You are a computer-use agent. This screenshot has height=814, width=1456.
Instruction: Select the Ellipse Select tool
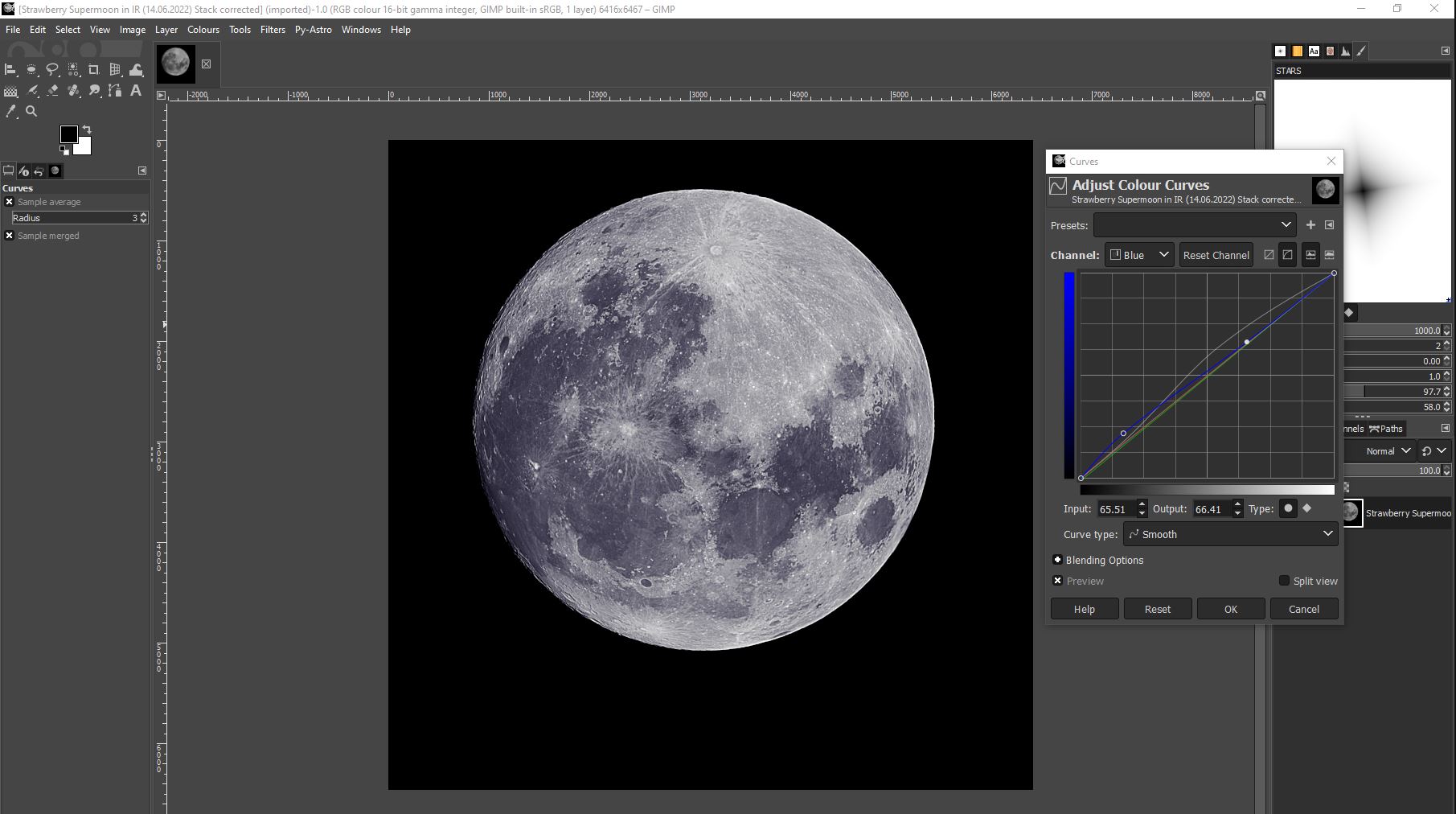[31, 70]
